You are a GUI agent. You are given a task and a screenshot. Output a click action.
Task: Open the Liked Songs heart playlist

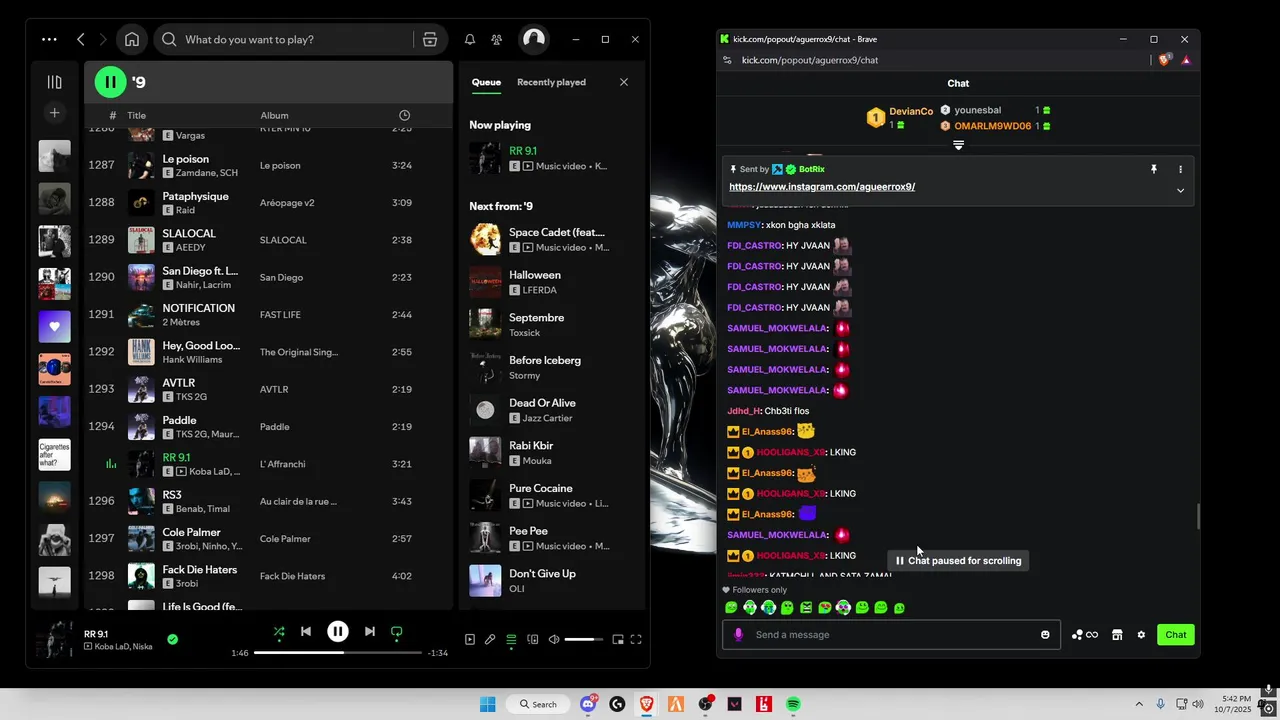tap(55, 326)
